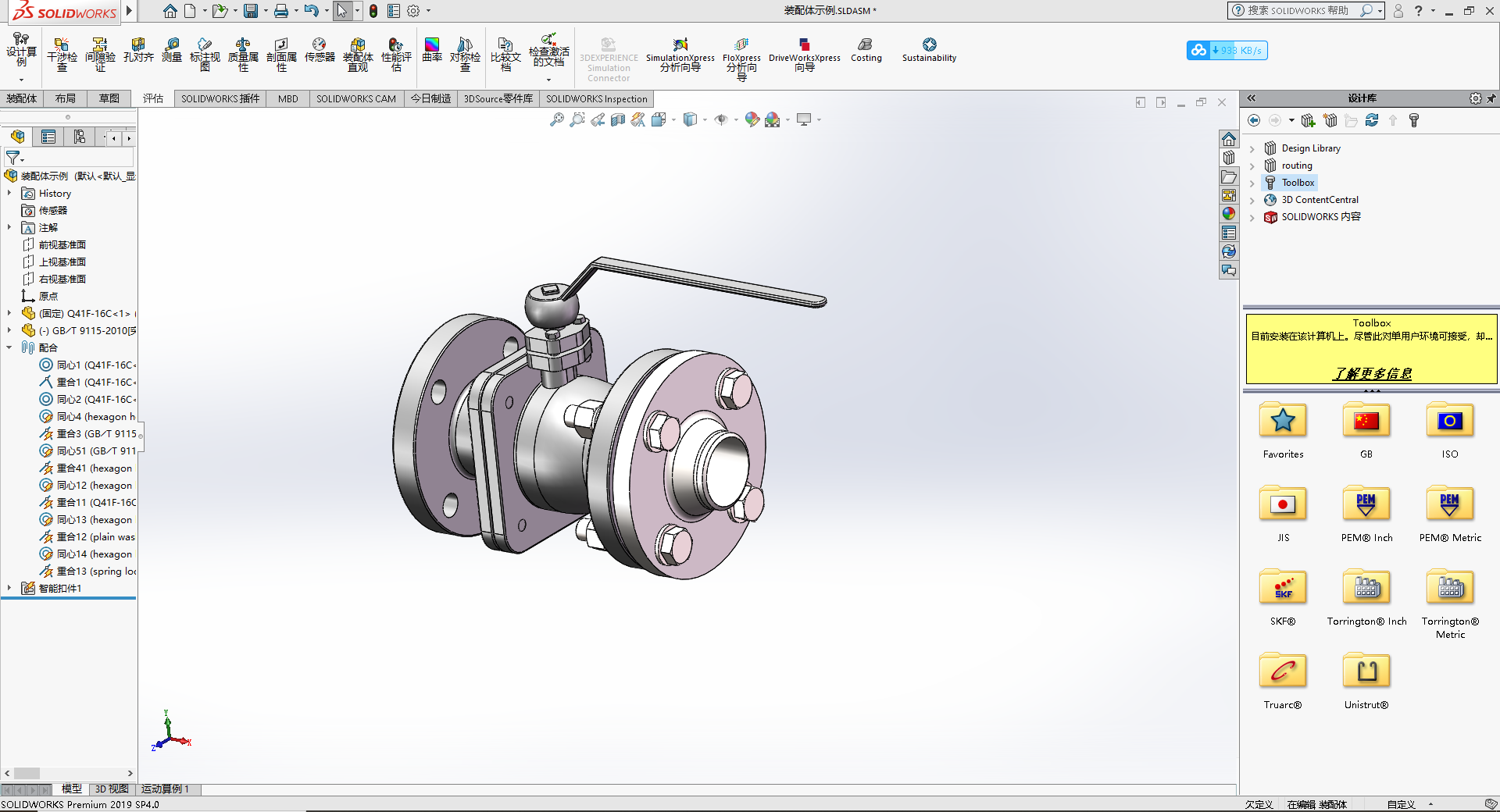Open the Section View tool
The width and height of the screenshot is (1500, 812).
tap(617, 119)
